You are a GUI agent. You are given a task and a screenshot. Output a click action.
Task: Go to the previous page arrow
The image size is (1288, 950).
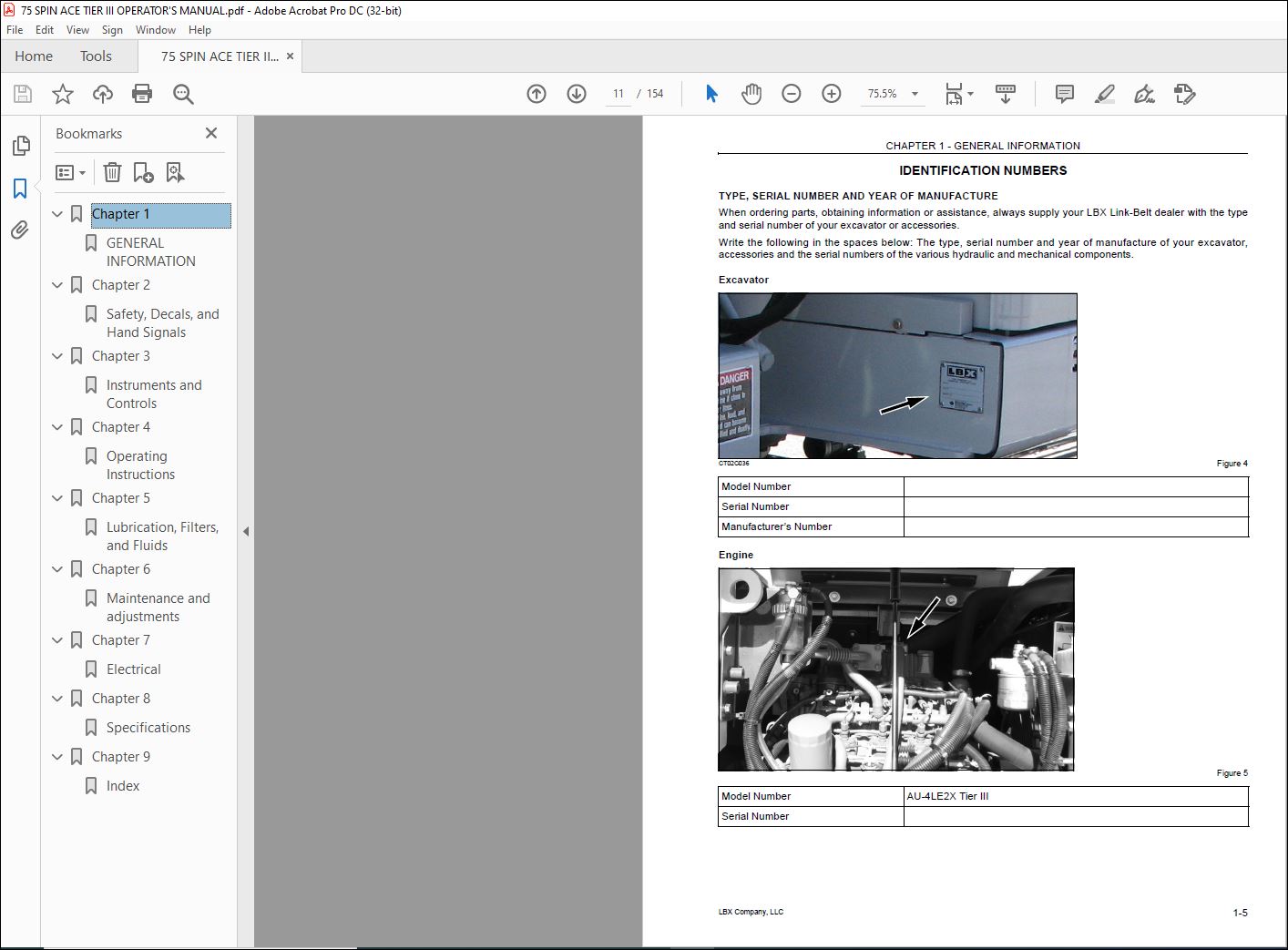[537, 94]
